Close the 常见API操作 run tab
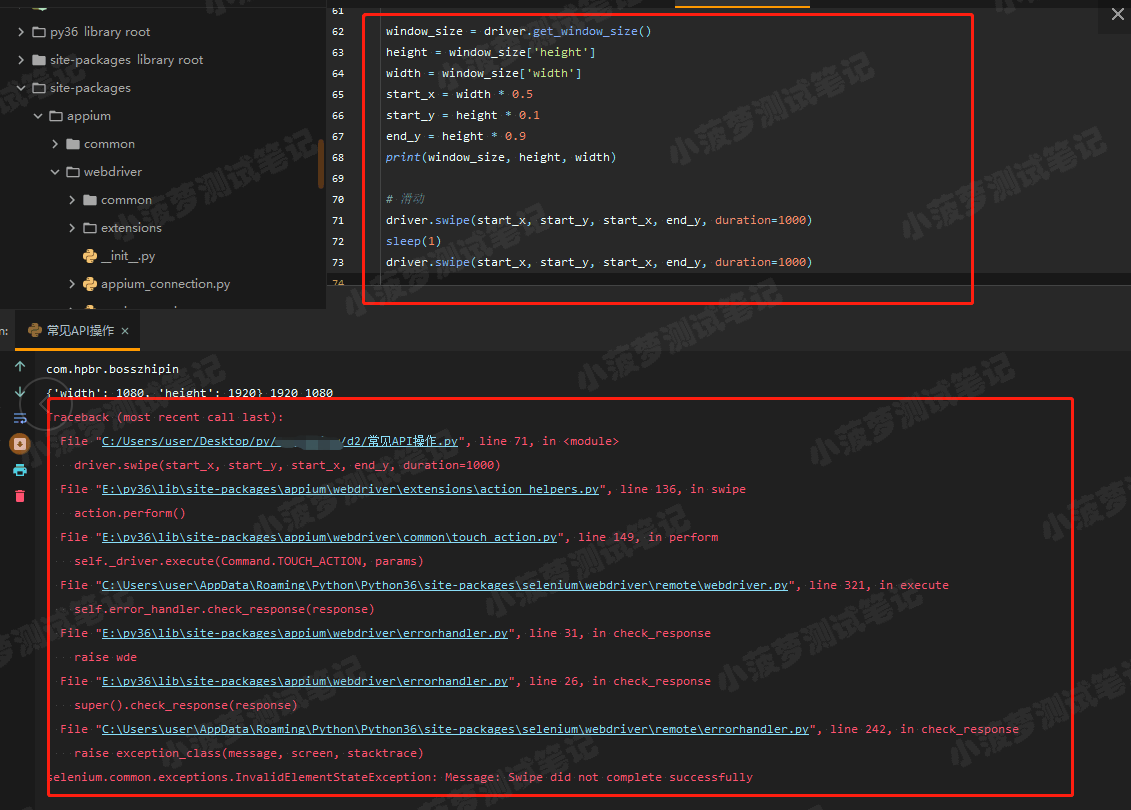 pos(125,331)
